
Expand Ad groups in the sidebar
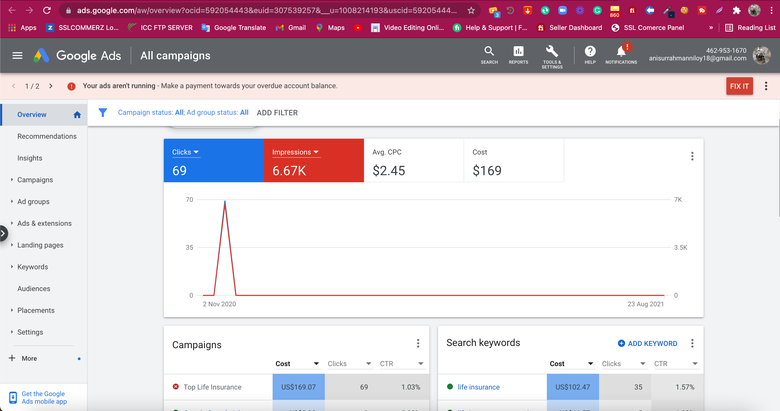coord(33,201)
